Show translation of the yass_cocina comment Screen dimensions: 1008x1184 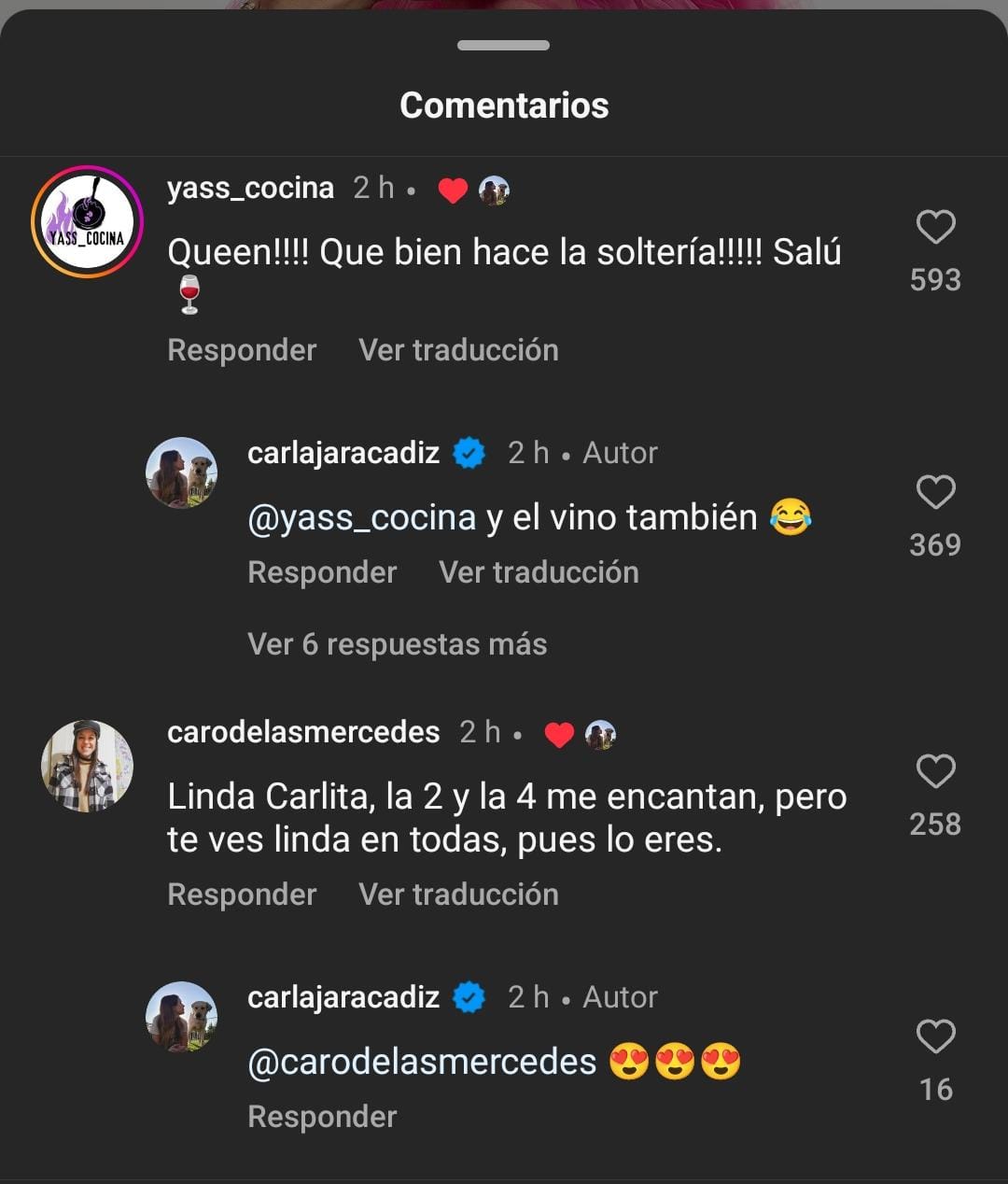pyautogui.click(x=458, y=350)
